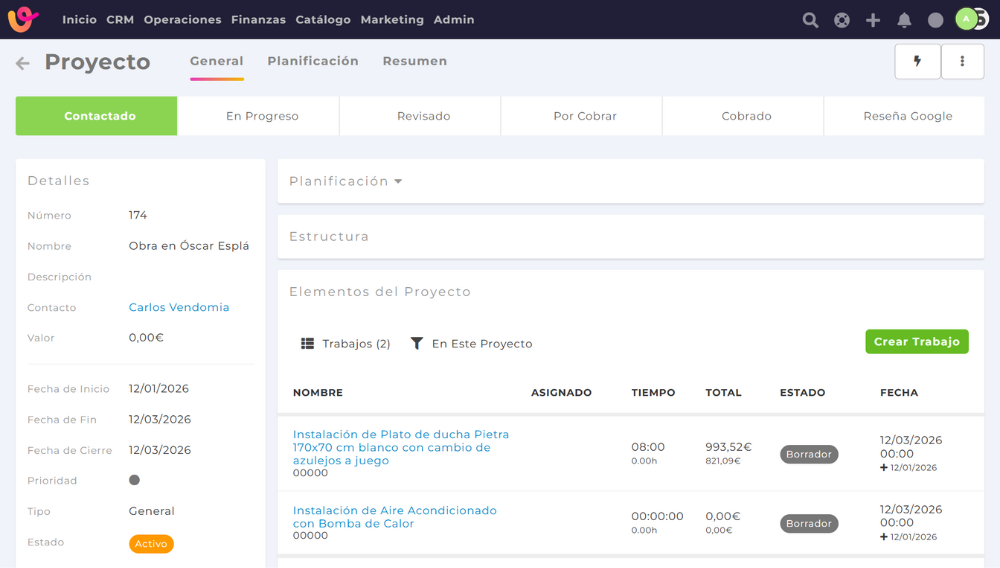Click the lightning bolt actions button

coord(918,61)
